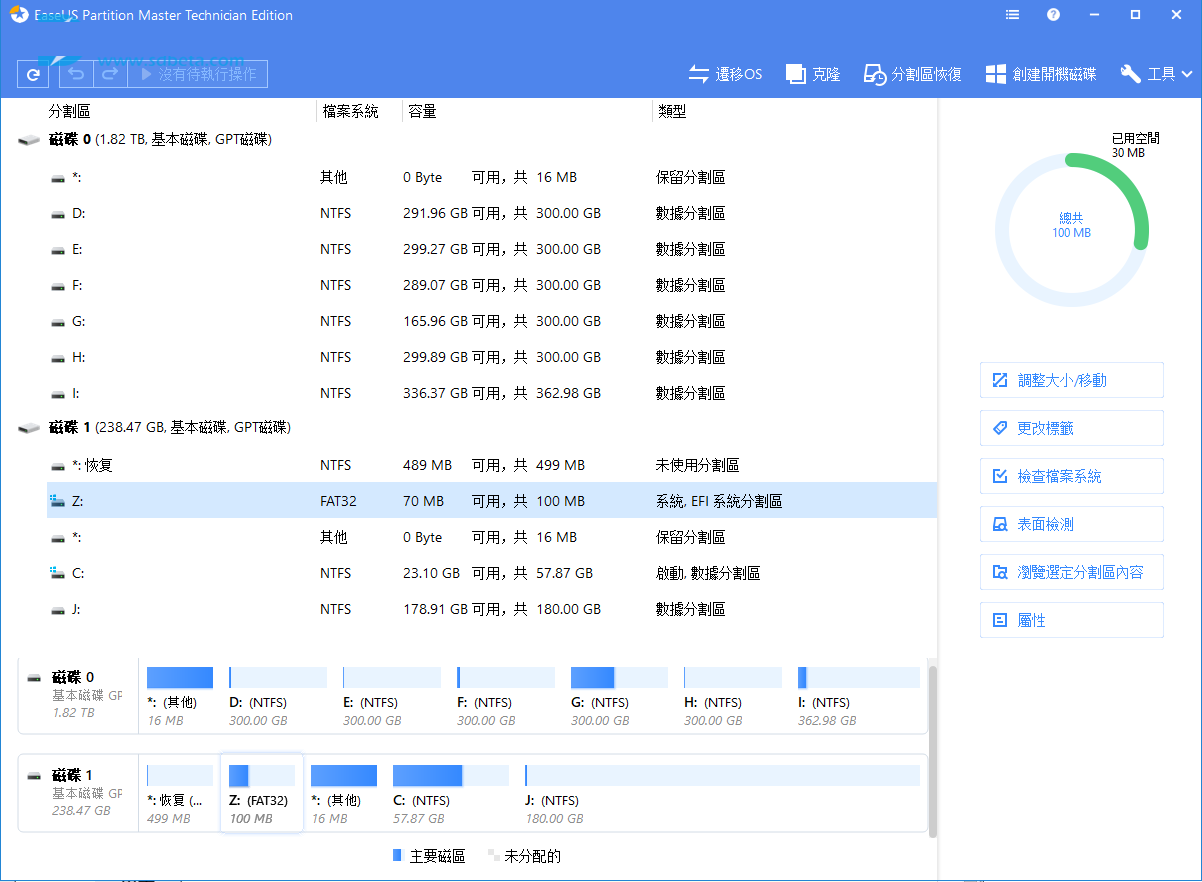
Task: Open the 克隆 (Clone) tool
Action: (x=811, y=73)
